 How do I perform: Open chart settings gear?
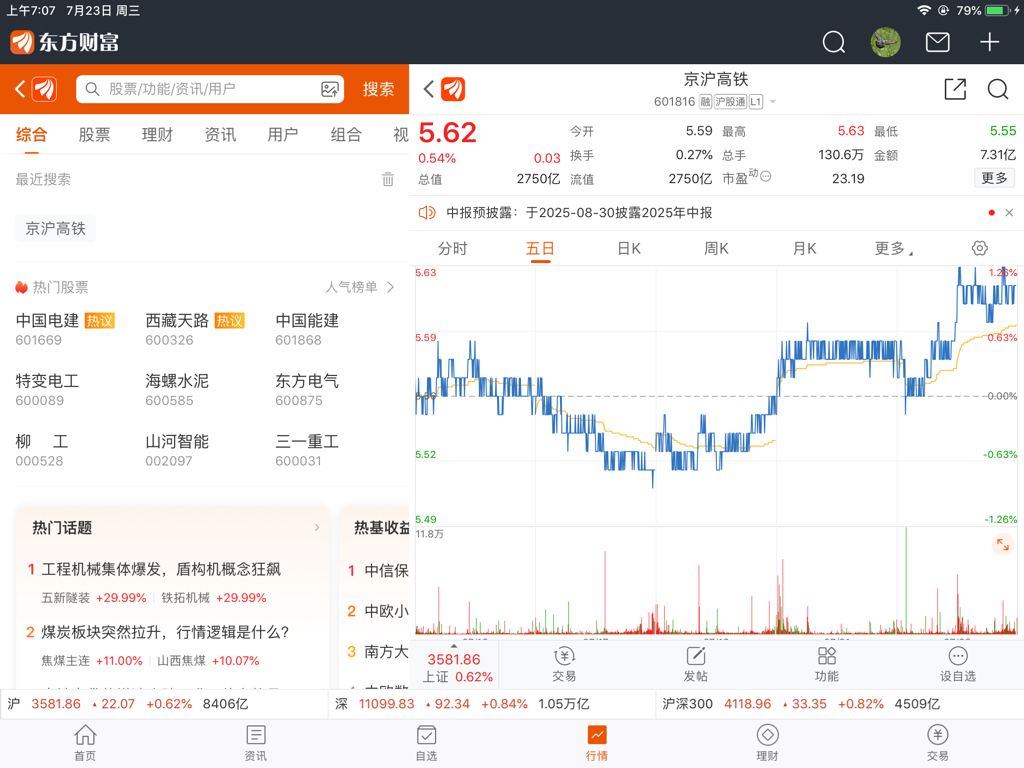click(x=980, y=248)
